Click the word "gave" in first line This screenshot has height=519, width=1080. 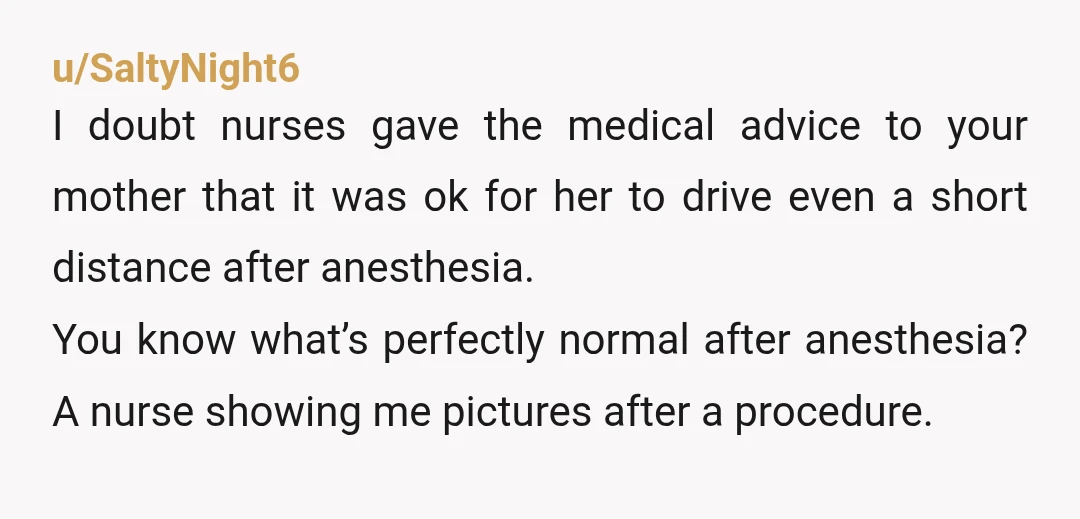[415, 129]
